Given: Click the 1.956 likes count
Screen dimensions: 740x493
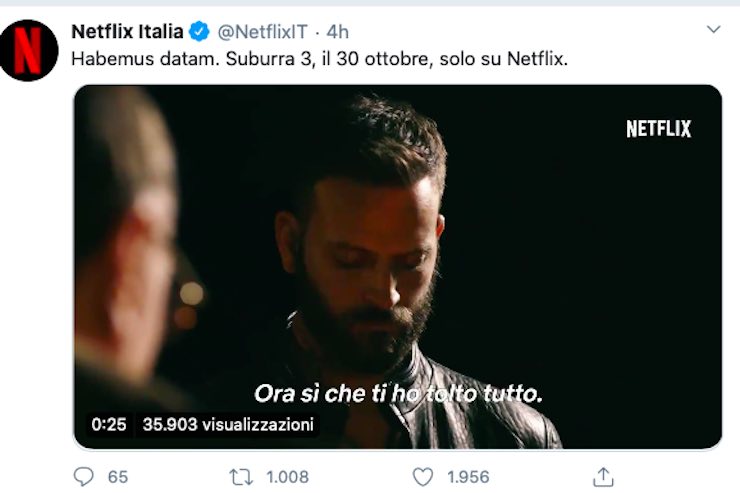Looking at the screenshot, I should tap(466, 477).
